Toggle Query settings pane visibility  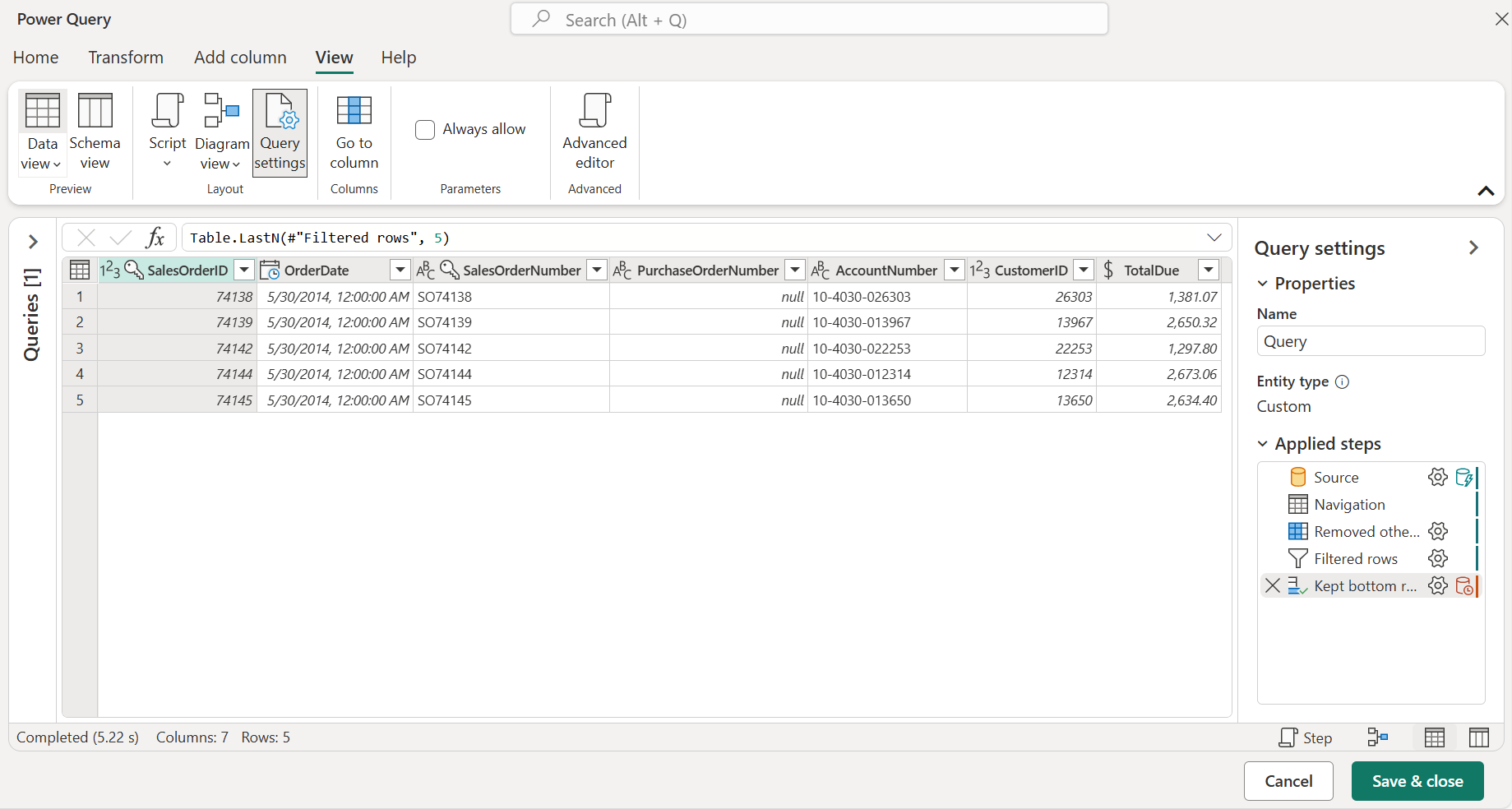(x=1473, y=247)
